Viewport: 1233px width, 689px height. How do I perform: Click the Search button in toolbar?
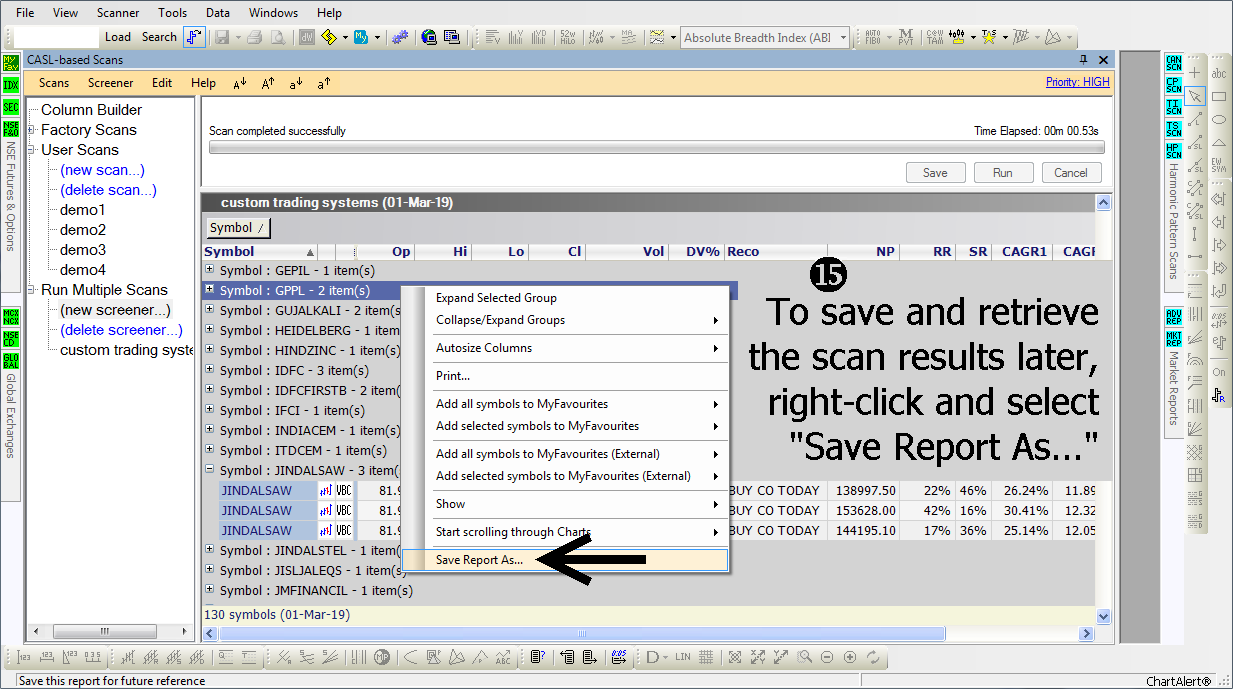coord(159,37)
